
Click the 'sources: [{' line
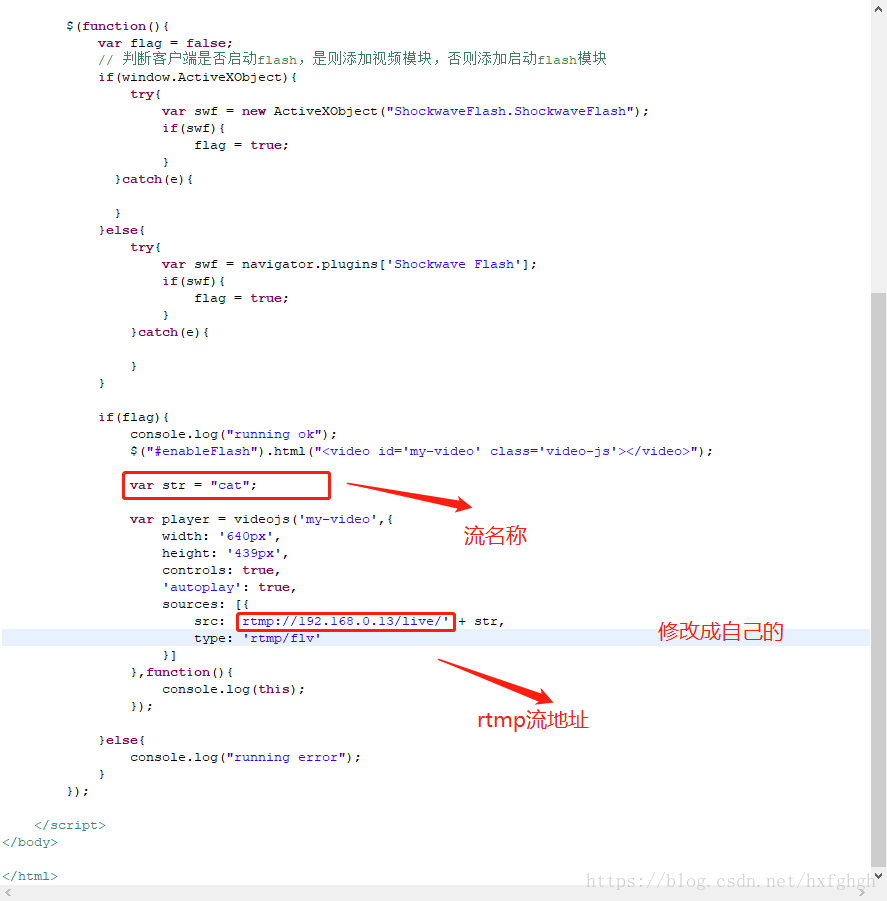pyautogui.click(x=205, y=604)
